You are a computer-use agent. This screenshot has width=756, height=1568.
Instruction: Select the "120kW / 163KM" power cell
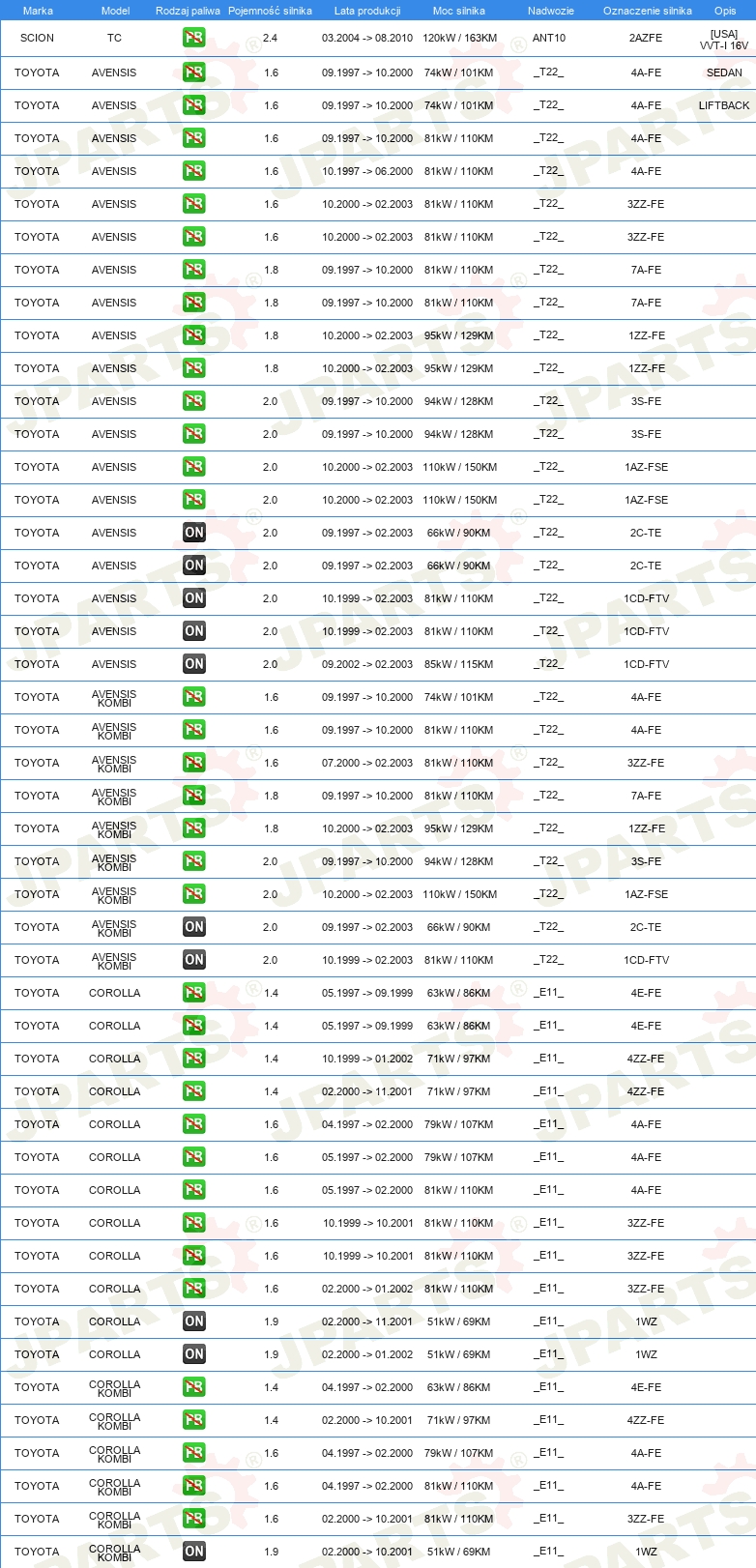[x=460, y=38]
